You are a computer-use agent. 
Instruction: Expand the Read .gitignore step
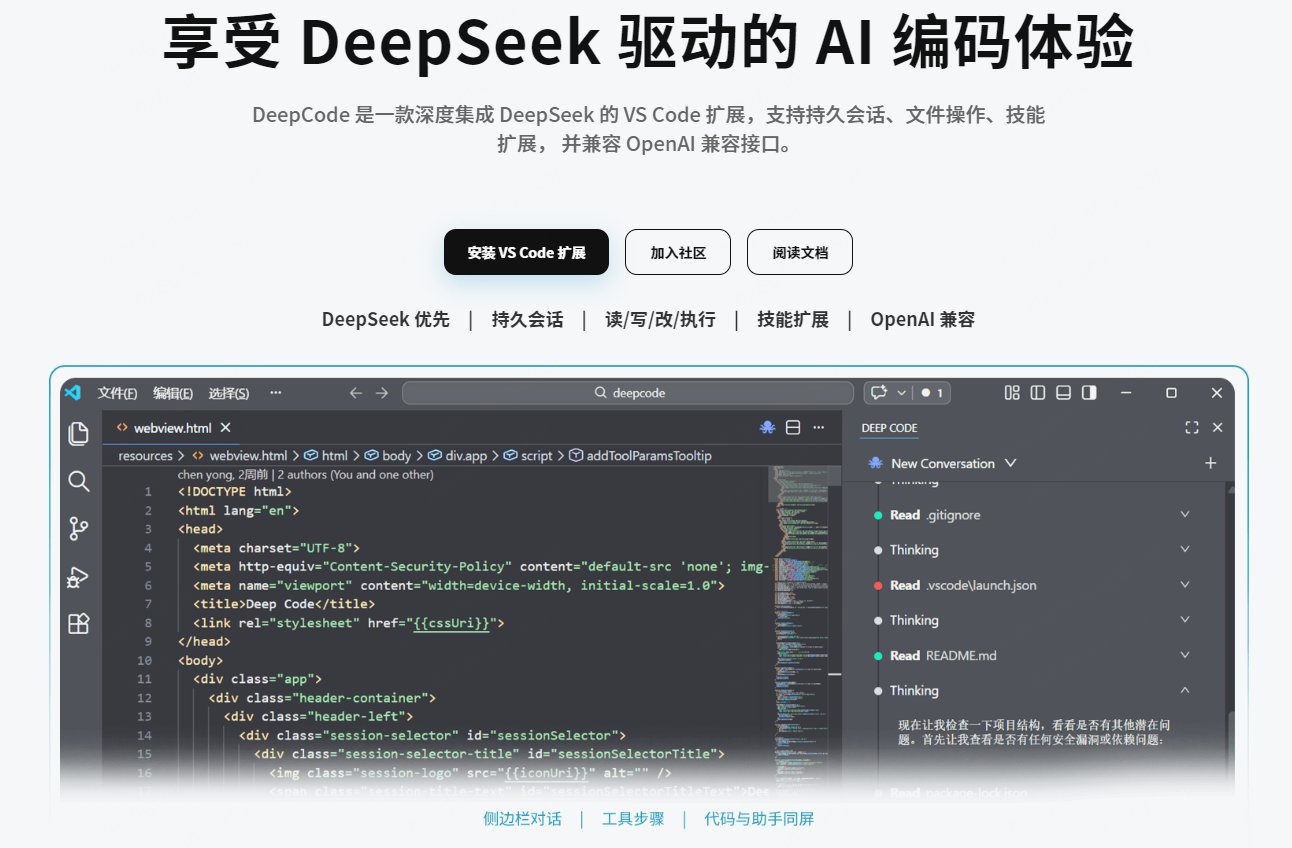(x=1185, y=515)
